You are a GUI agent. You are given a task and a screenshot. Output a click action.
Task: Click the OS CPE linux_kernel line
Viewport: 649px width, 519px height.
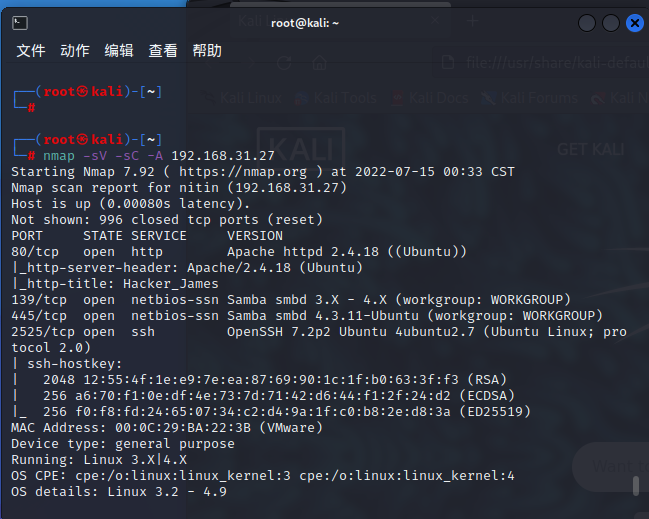tap(263, 476)
